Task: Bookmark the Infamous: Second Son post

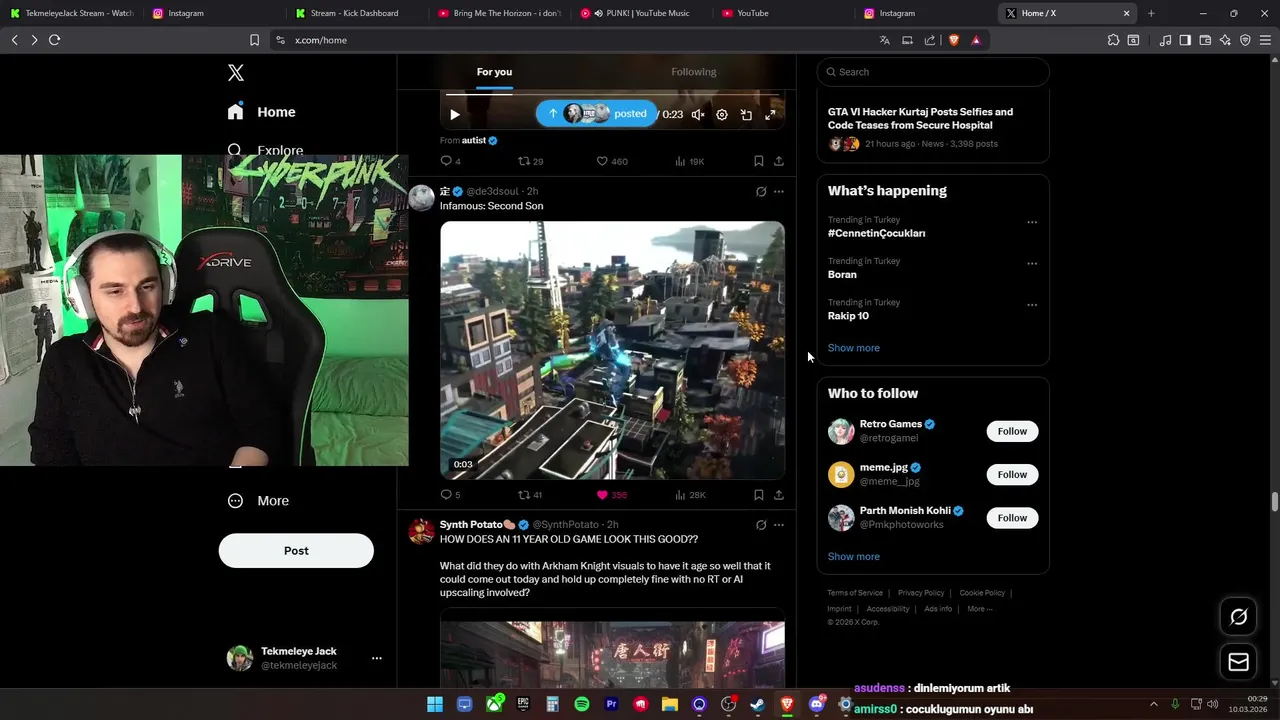Action: pyautogui.click(x=759, y=495)
